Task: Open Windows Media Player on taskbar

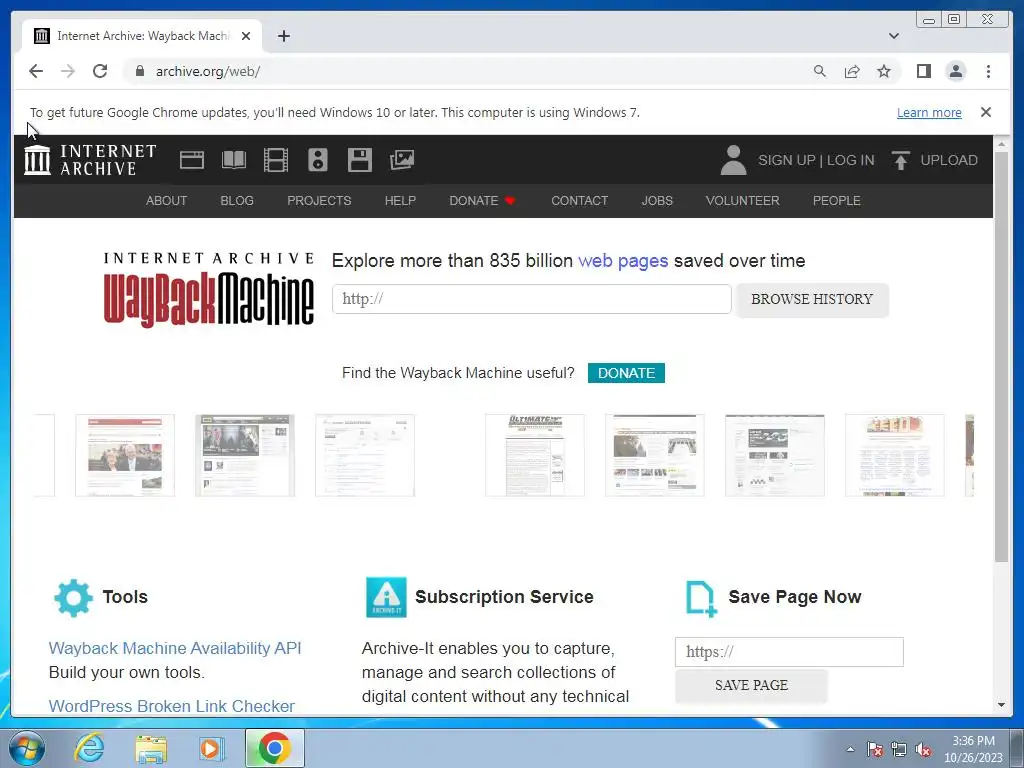Action: point(210,748)
